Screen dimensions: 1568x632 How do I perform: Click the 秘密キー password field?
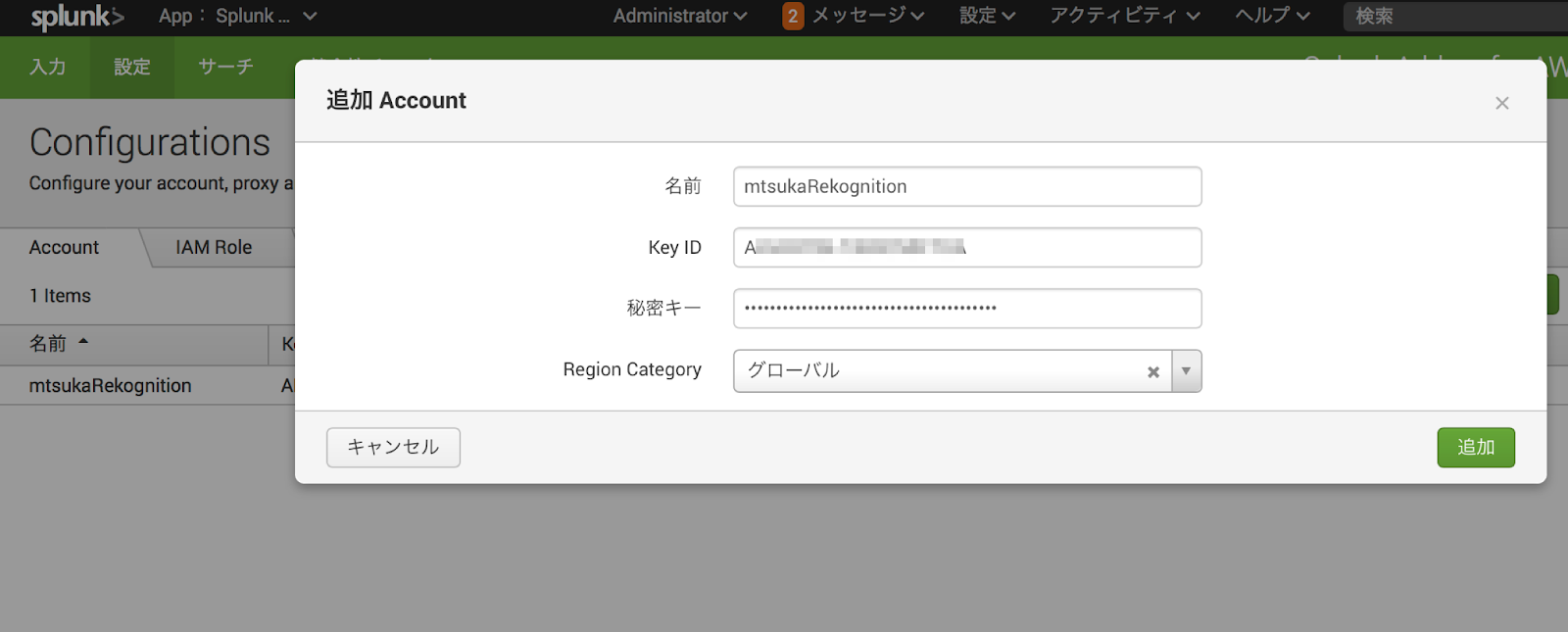click(x=966, y=308)
